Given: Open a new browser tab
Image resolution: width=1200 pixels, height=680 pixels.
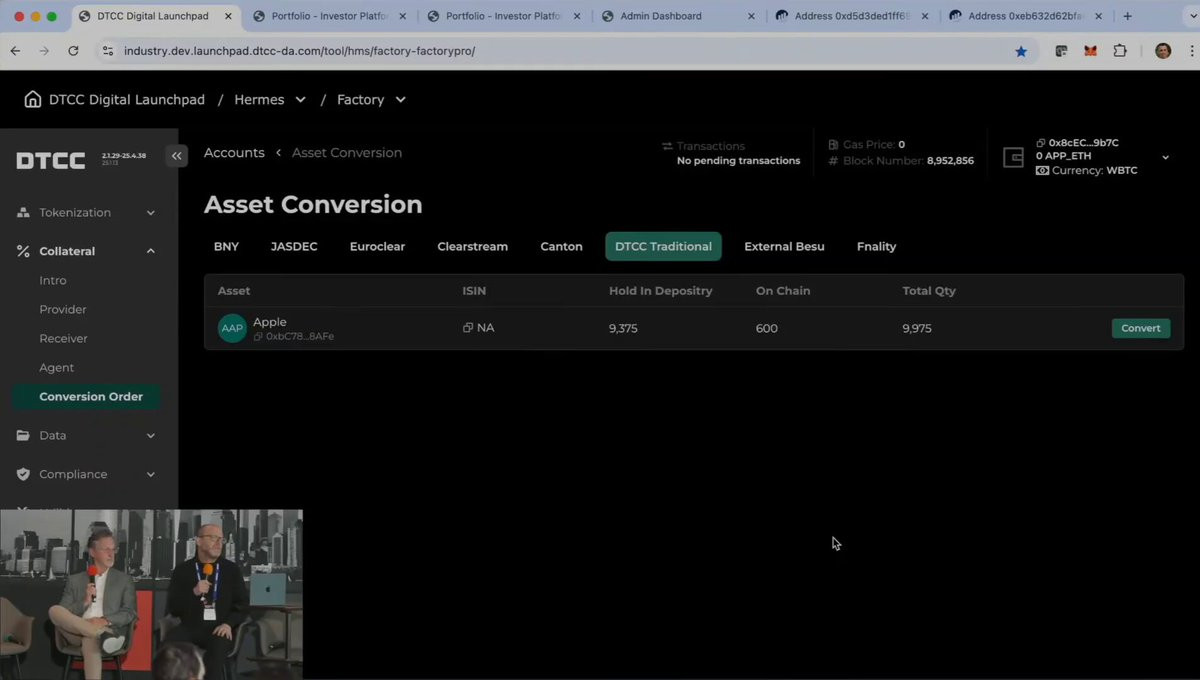Looking at the screenshot, I should point(1128,16).
